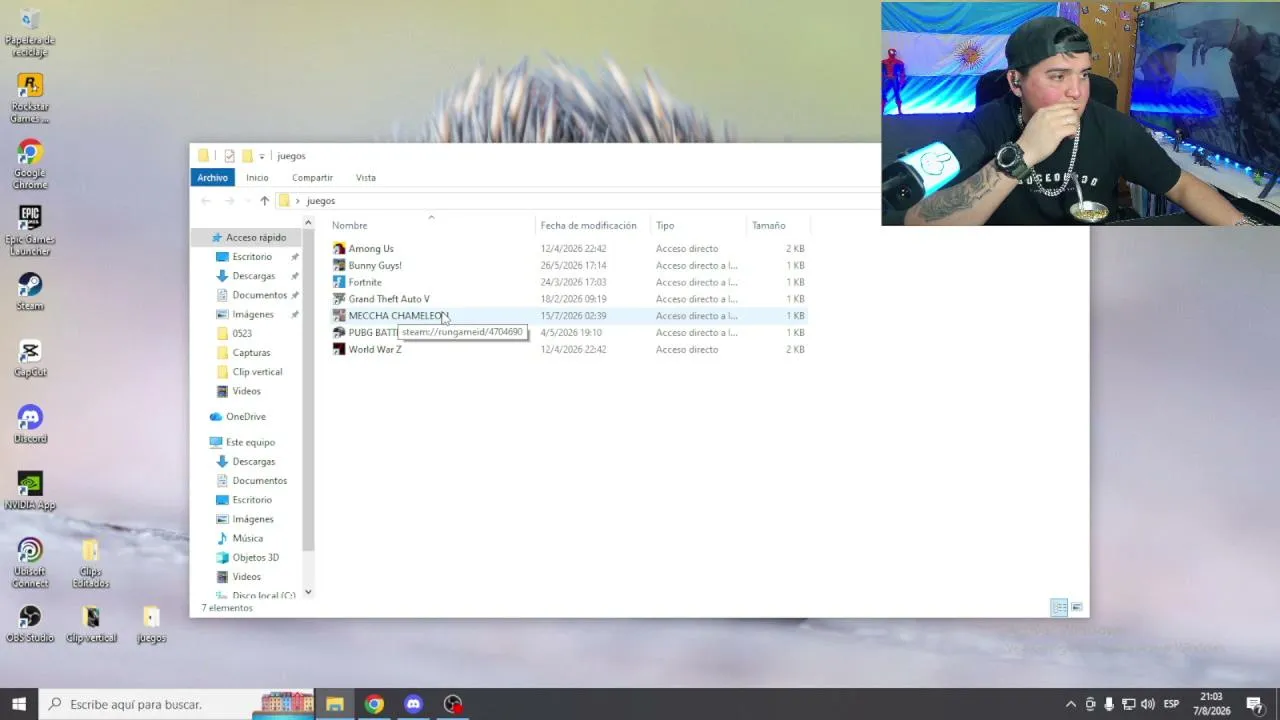This screenshot has height=720, width=1280.
Task: Open the Archivo menu tab
Action: (212, 177)
